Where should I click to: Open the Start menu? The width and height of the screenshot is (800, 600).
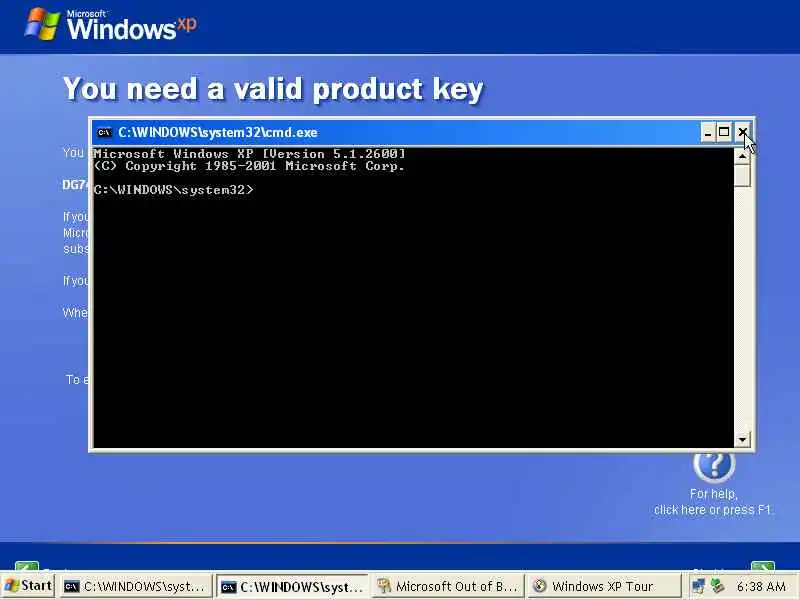(x=28, y=586)
